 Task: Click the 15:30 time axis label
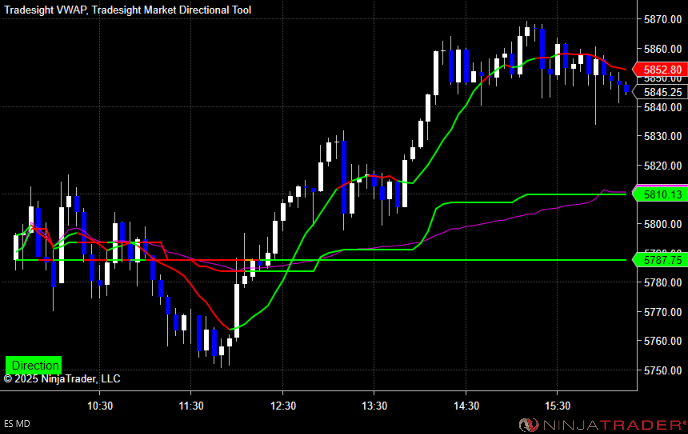tap(558, 406)
